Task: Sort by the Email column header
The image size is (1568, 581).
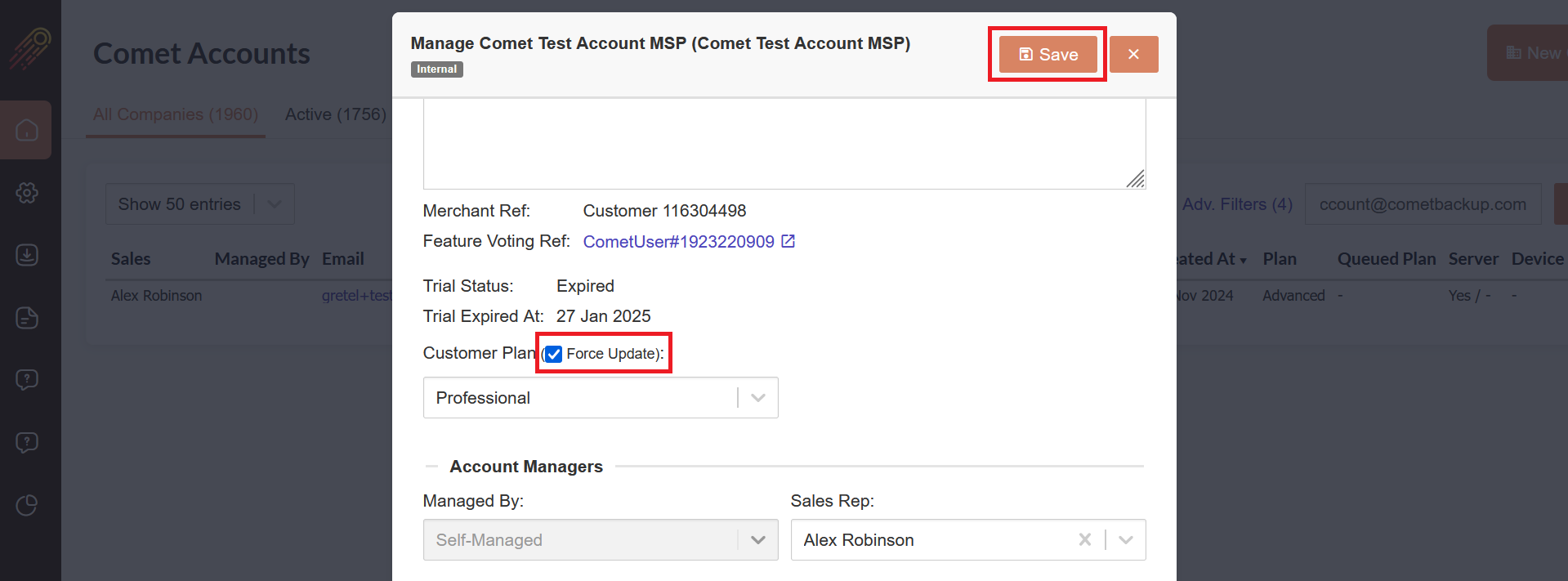Action: click(343, 259)
